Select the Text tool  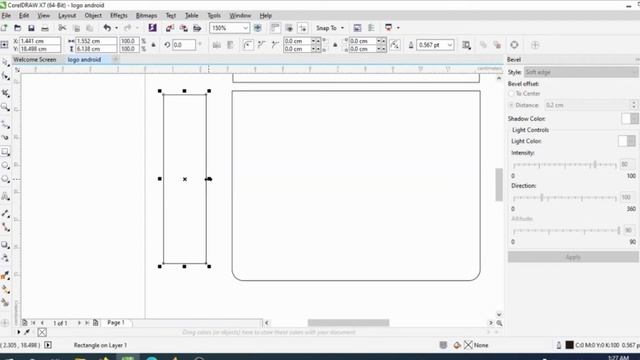click(x=5, y=197)
